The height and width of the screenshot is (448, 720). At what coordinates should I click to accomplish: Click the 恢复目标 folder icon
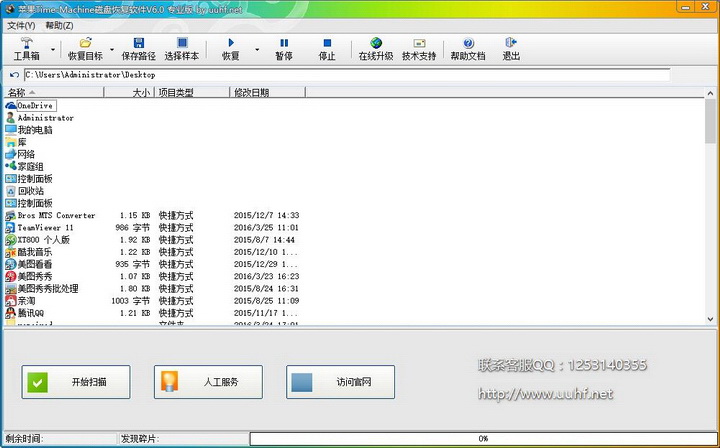pos(85,43)
